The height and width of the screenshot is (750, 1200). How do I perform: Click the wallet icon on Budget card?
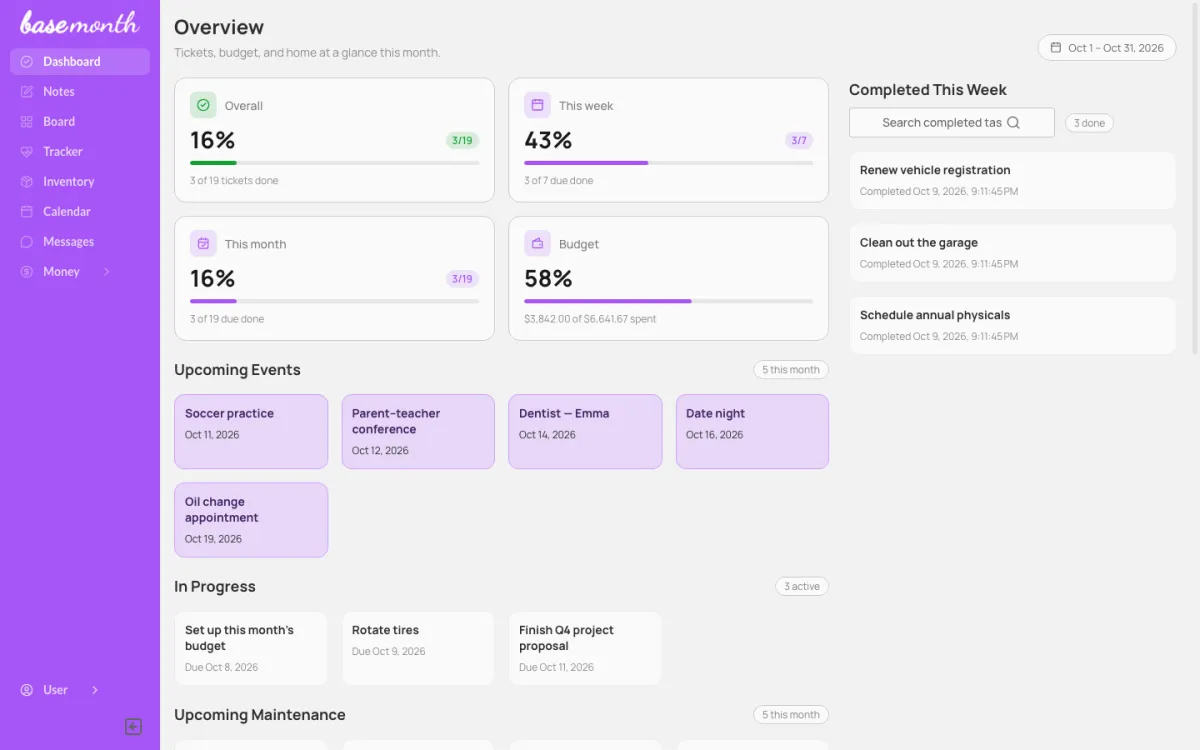[537, 243]
